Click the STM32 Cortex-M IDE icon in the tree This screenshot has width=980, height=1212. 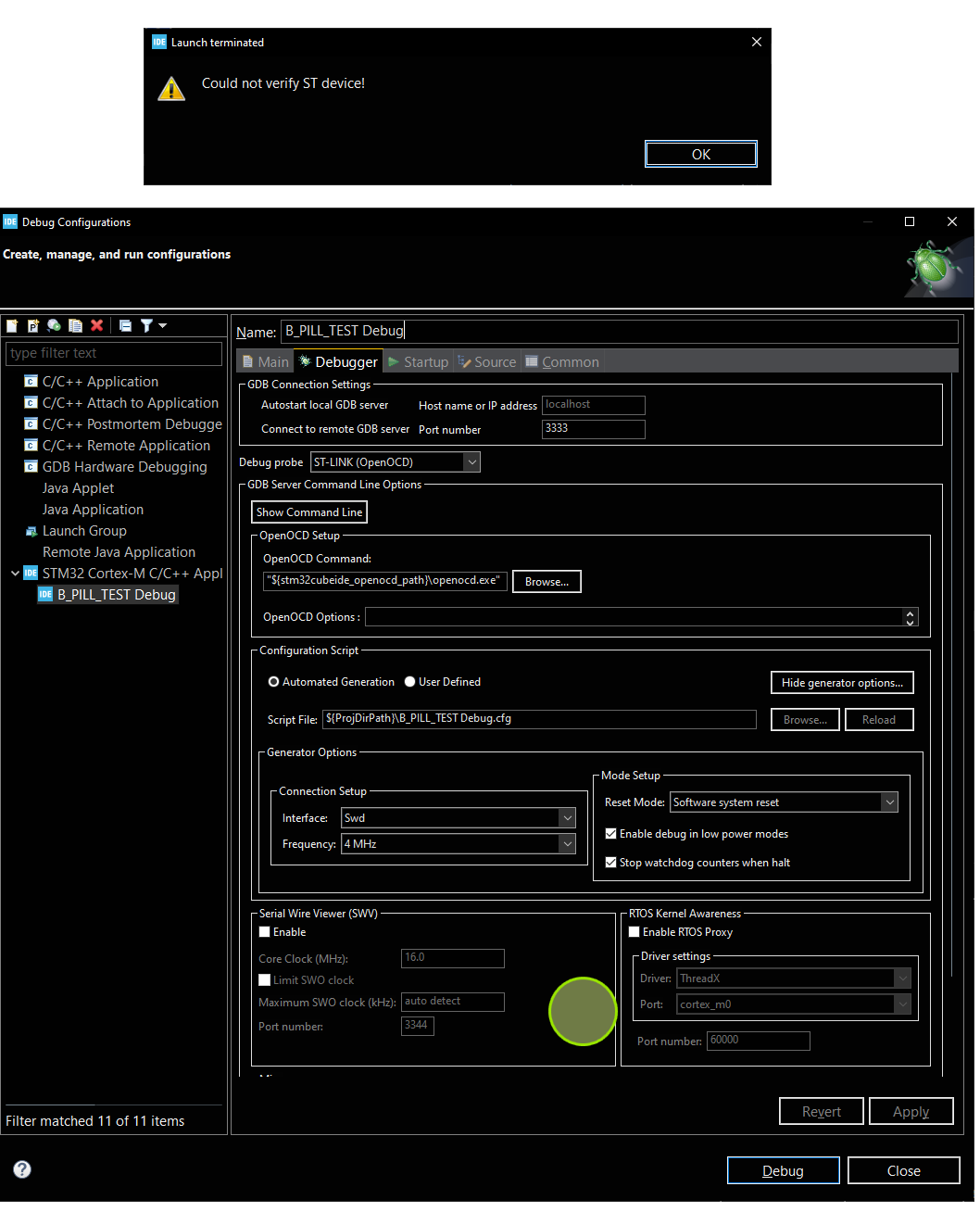(x=31, y=574)
